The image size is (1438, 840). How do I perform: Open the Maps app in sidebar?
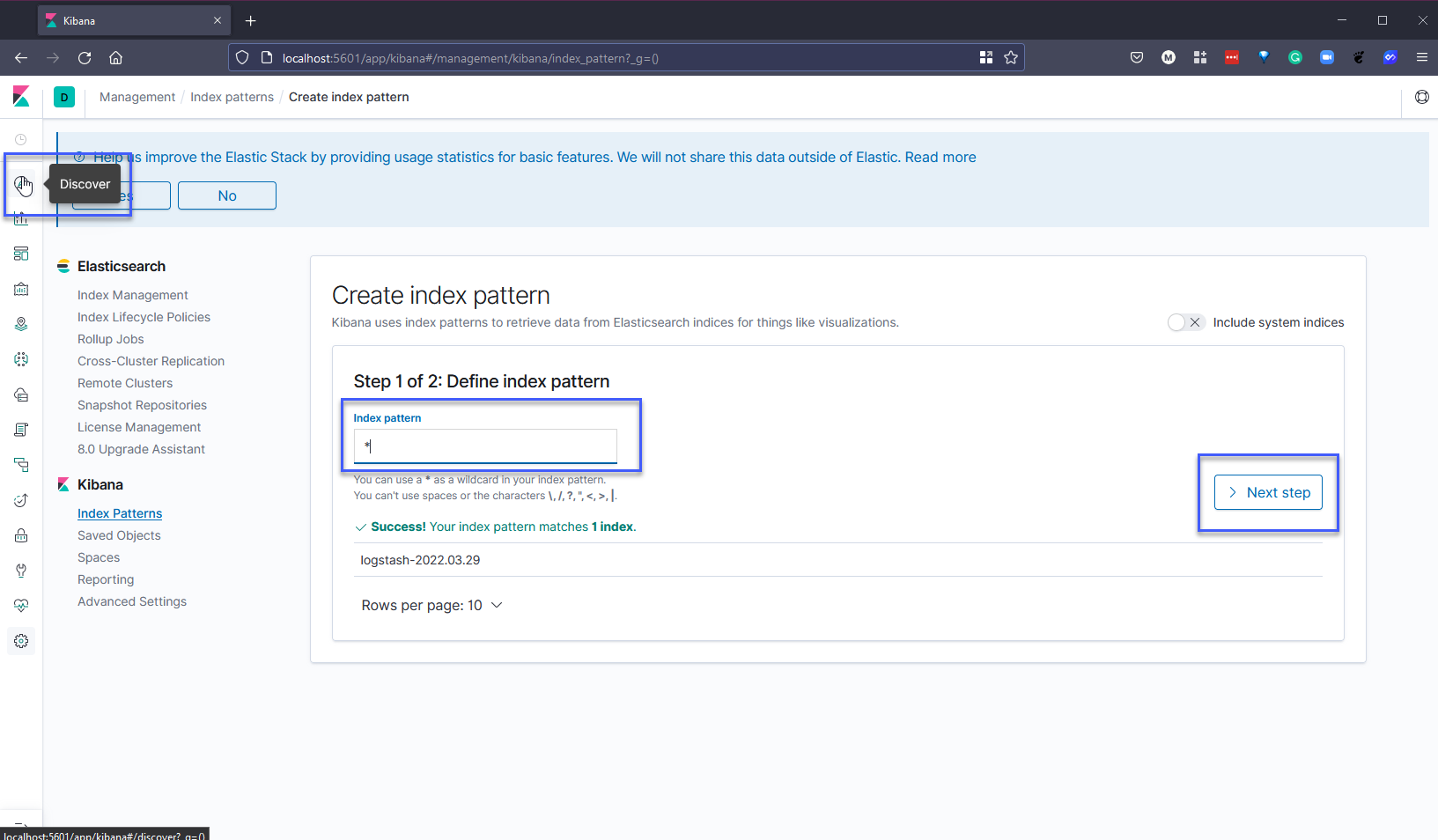pyautogui.click(x=21, y=324)
